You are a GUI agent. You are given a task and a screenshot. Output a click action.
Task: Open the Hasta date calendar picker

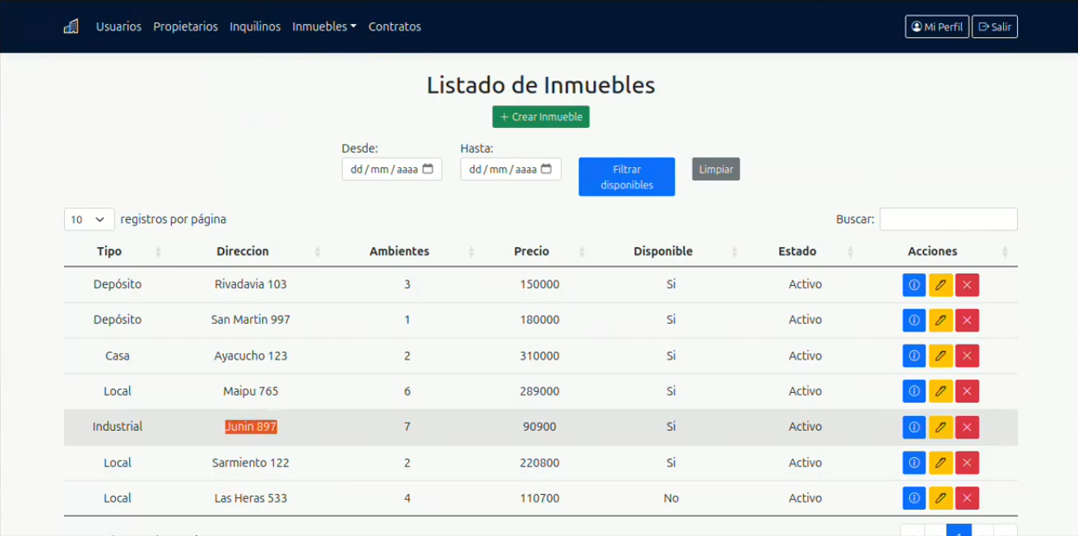(547, 169)
